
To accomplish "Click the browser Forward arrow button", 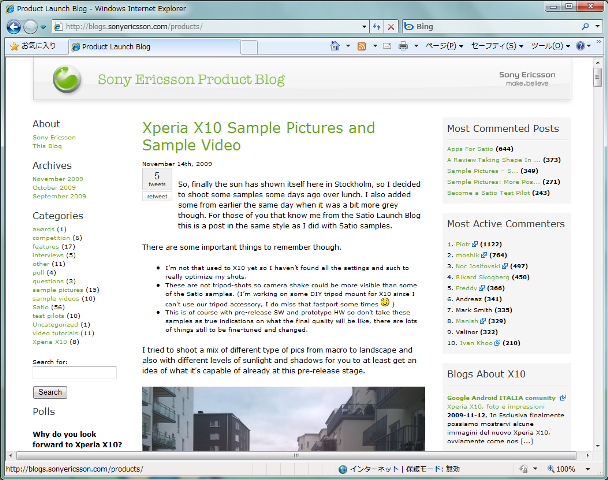I will tap(31, 27).
